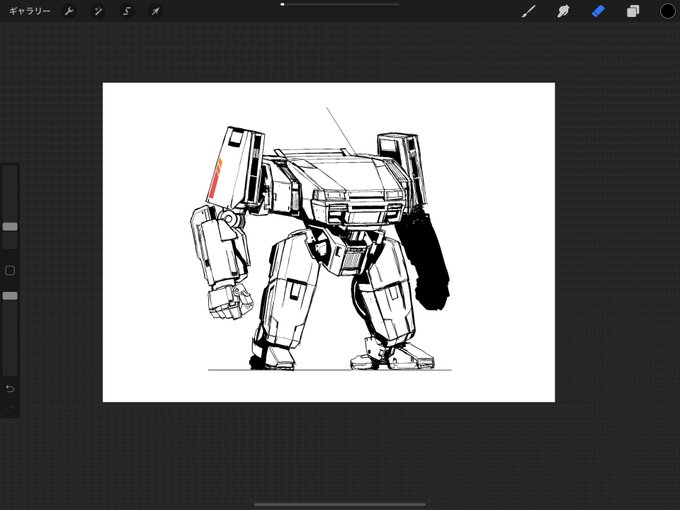Open the Actions wrench menu
The width and height of the screenshot is (680, 510).
[69, 11]
